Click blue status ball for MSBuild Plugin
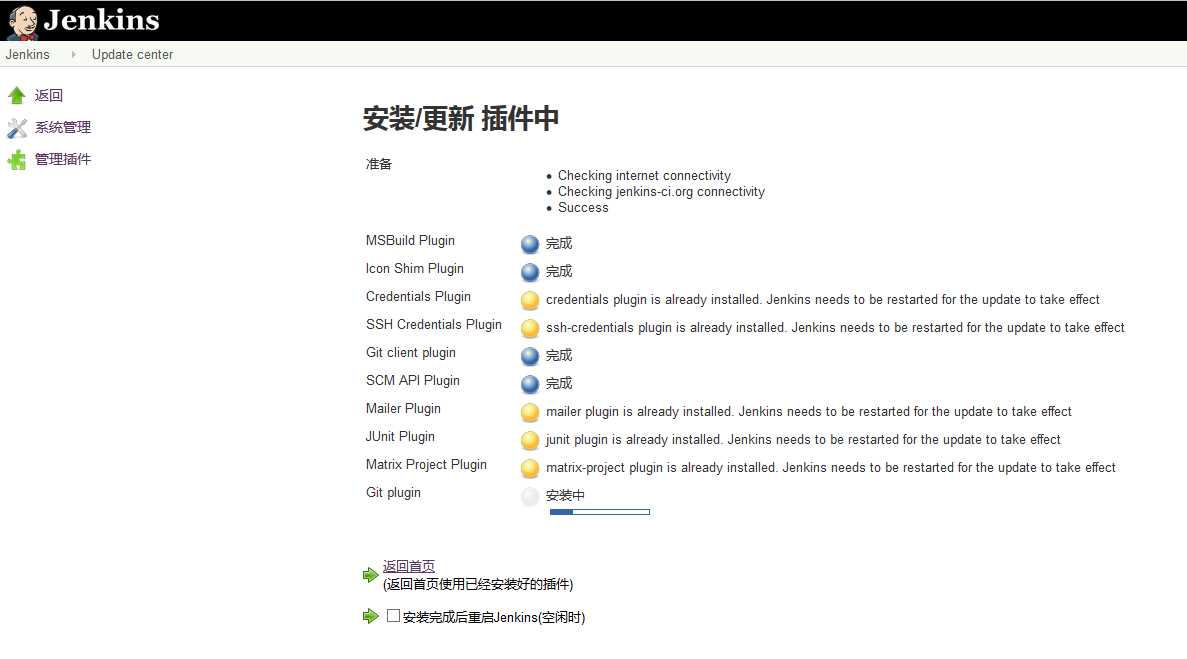Image resolution: width=1187 pixels, height=659 pixels. (x=530, y=244)
